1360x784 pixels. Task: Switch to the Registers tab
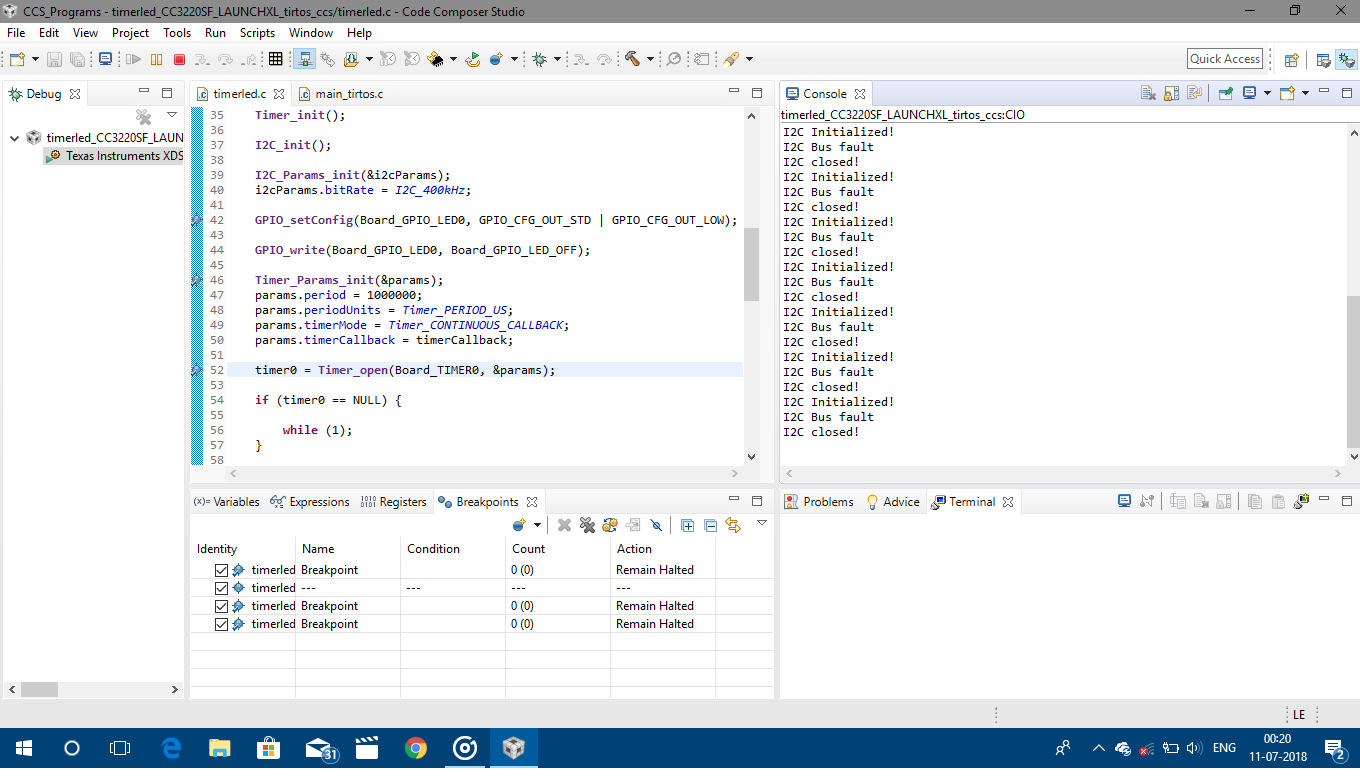[402, 502]
